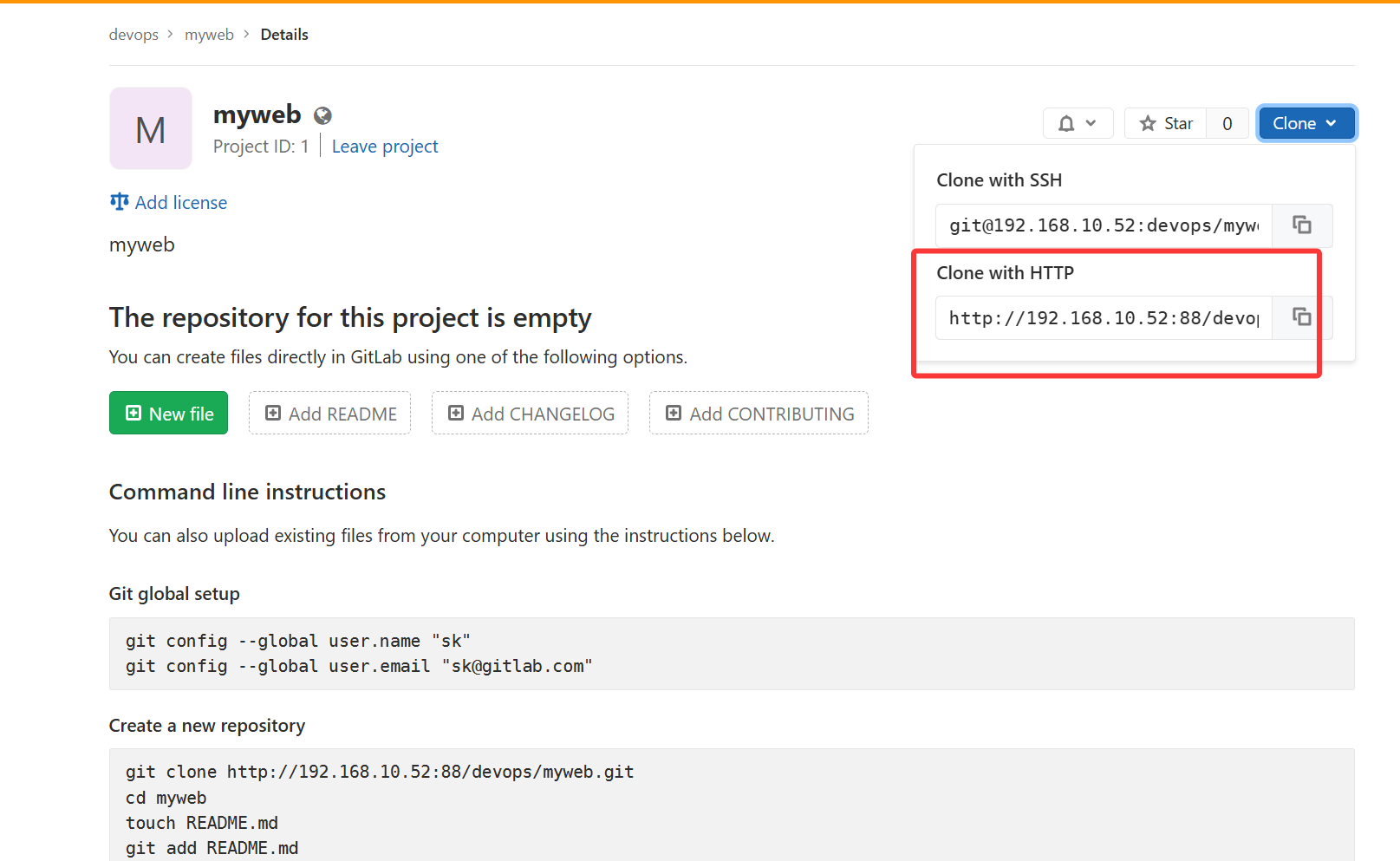Click the Add README button
The width and height of the screenshot is (1400, 861).
330,414
